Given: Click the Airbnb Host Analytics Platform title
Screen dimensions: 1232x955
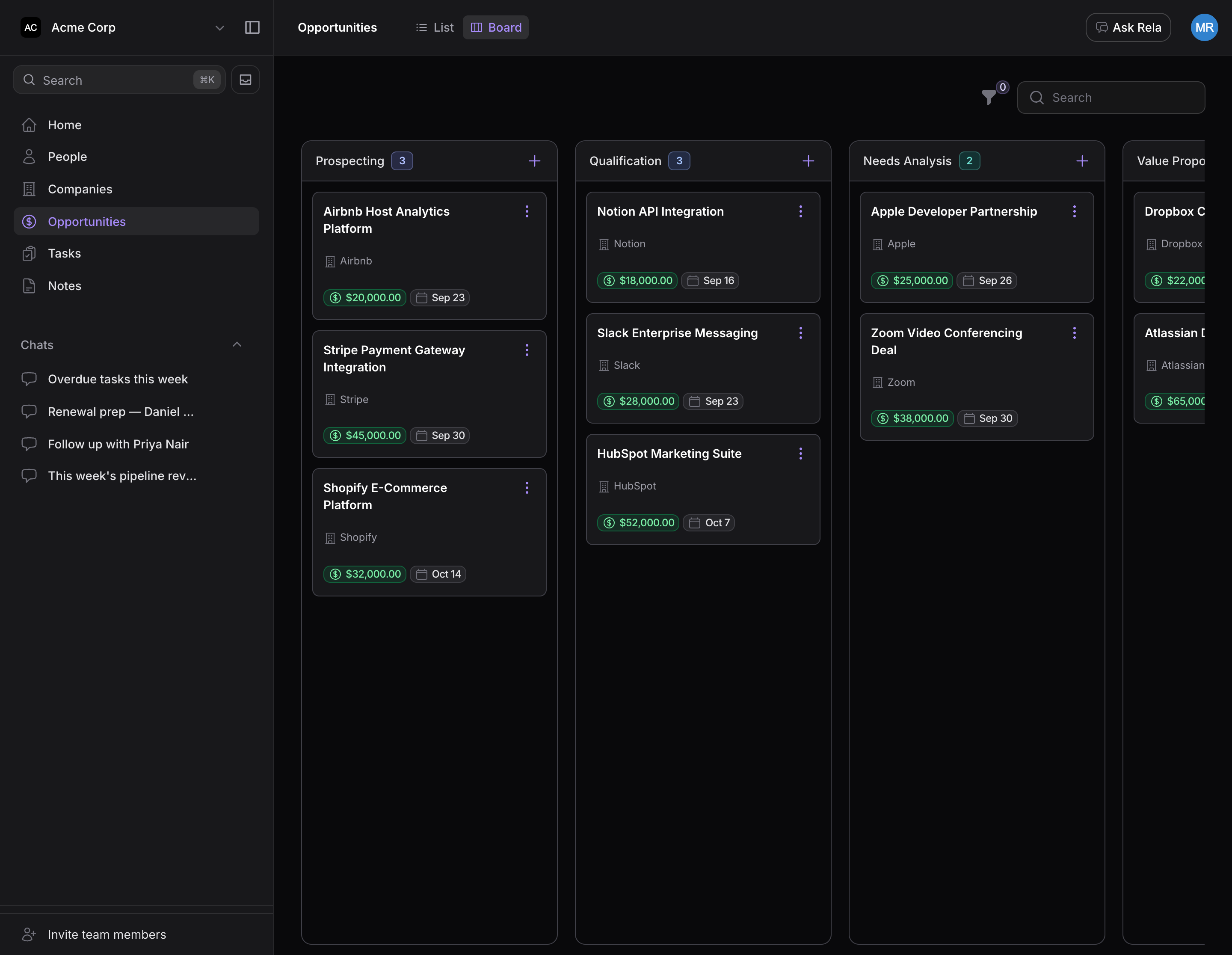Looking at the screenshot, I should click(x=386, y=220).
